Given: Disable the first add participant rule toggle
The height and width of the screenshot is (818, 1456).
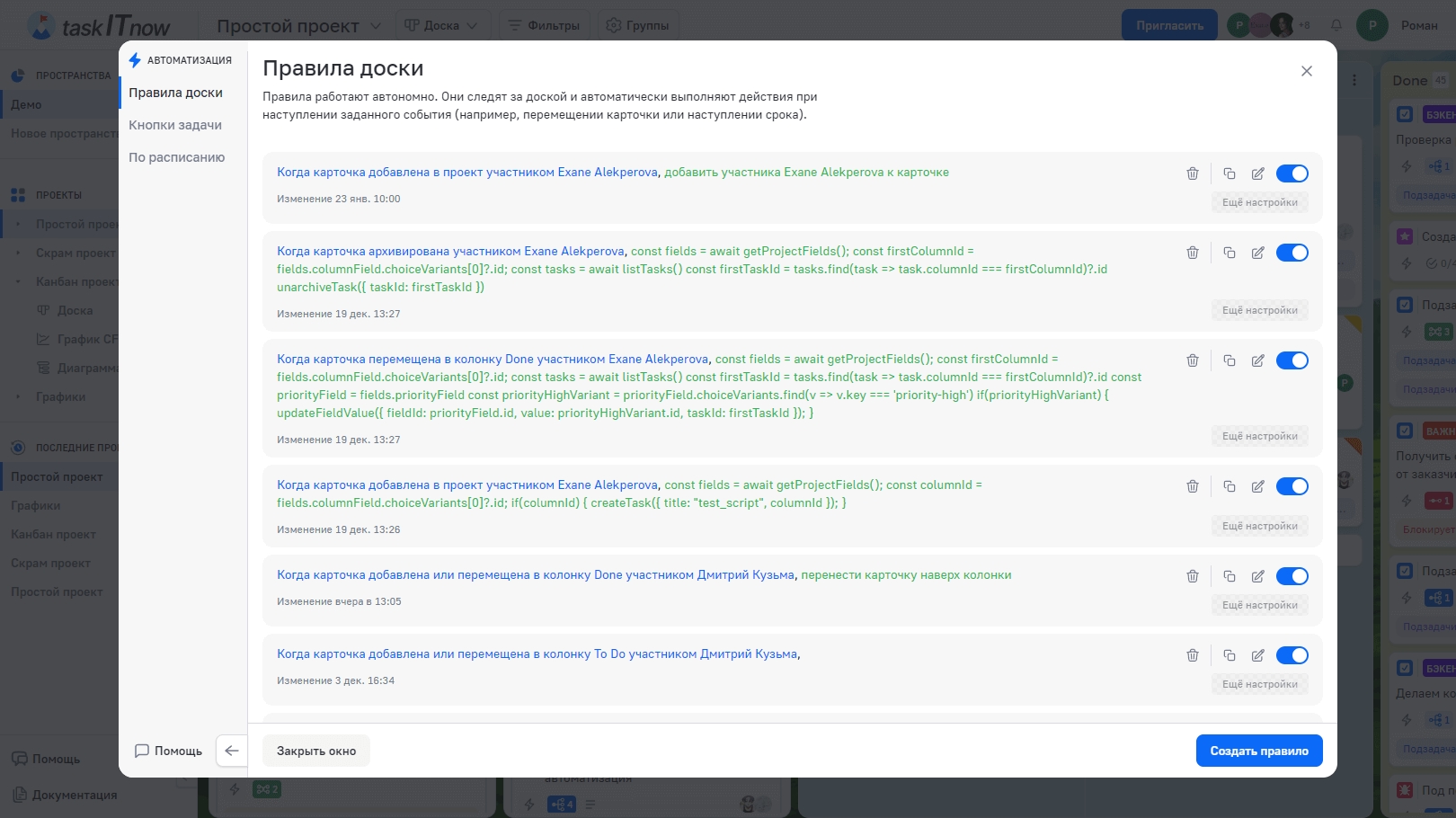Looking at the screenshot, I should (1292, 173).
